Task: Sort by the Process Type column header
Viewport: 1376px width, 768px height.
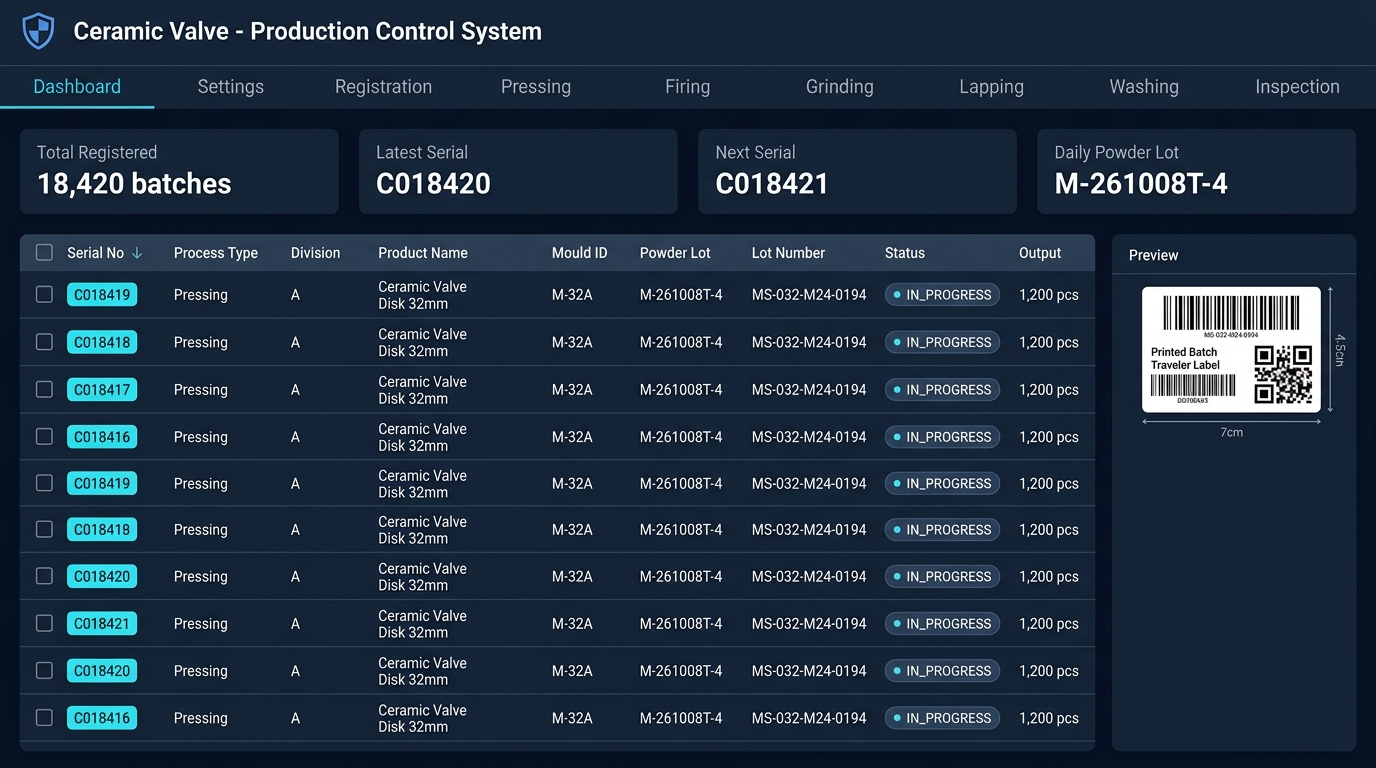Action: (216, 253)
